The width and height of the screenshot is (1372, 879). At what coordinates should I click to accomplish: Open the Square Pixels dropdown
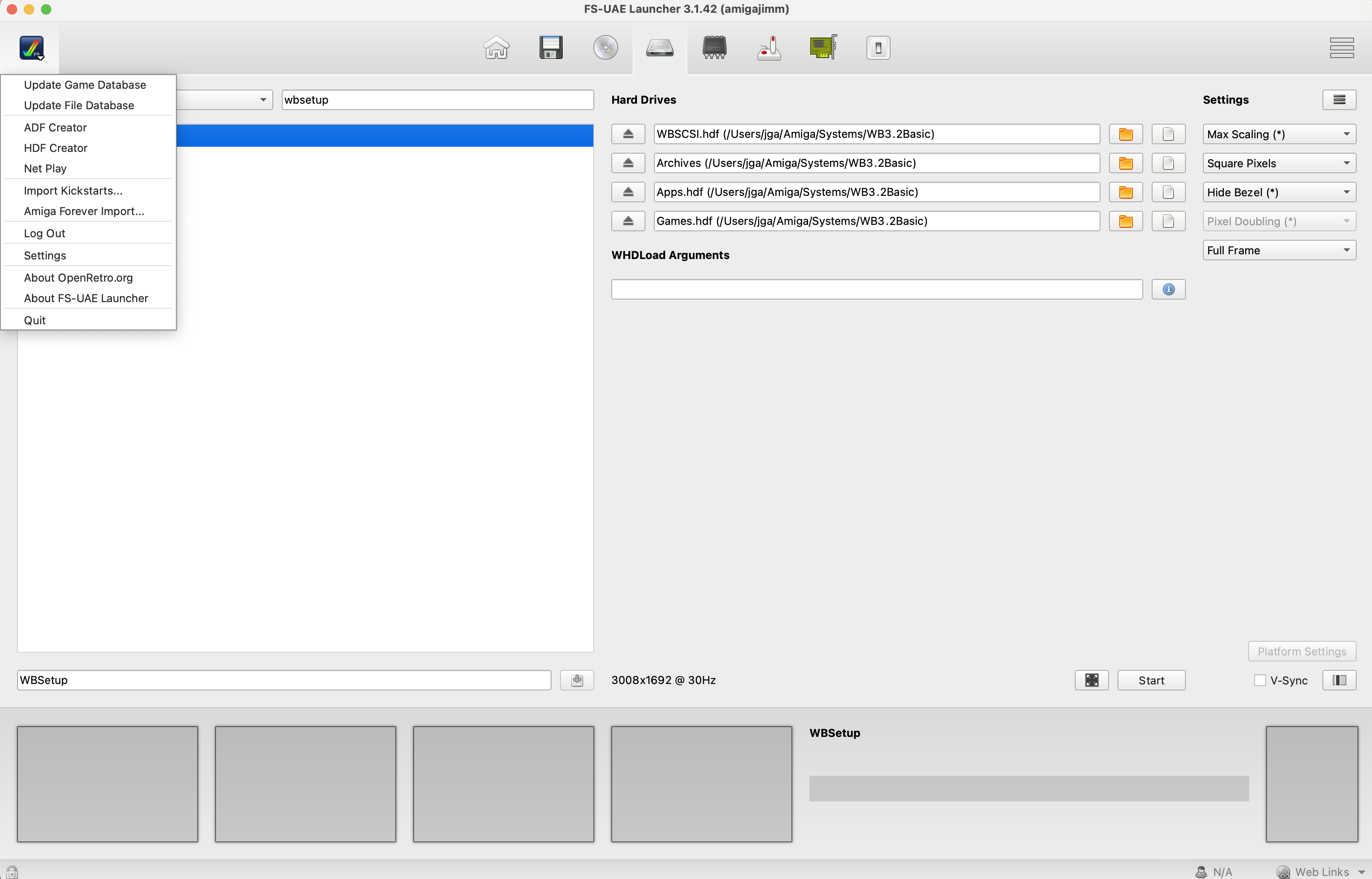click(x=1279, y=163)
